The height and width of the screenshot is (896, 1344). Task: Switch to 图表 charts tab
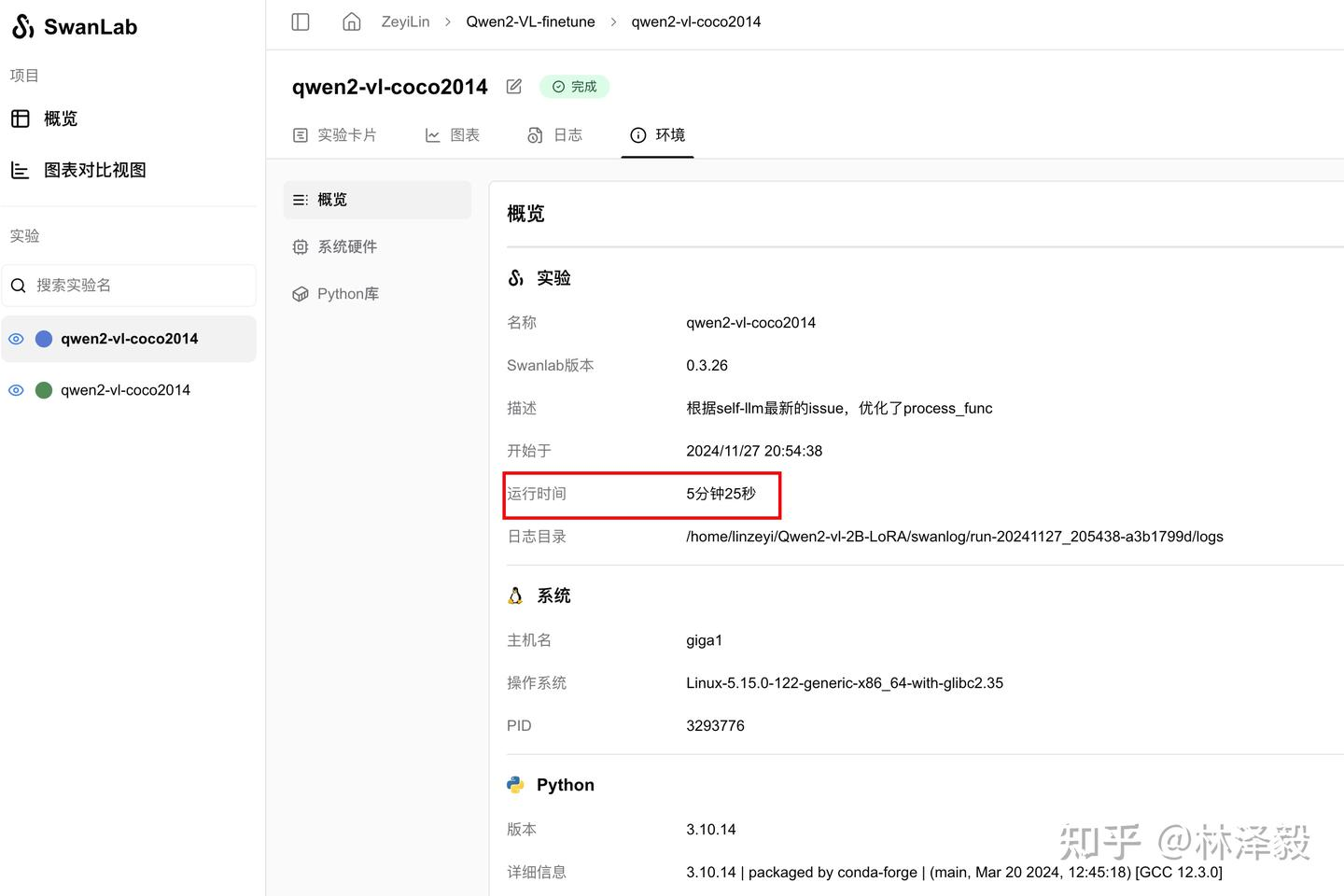coord(453,135)
